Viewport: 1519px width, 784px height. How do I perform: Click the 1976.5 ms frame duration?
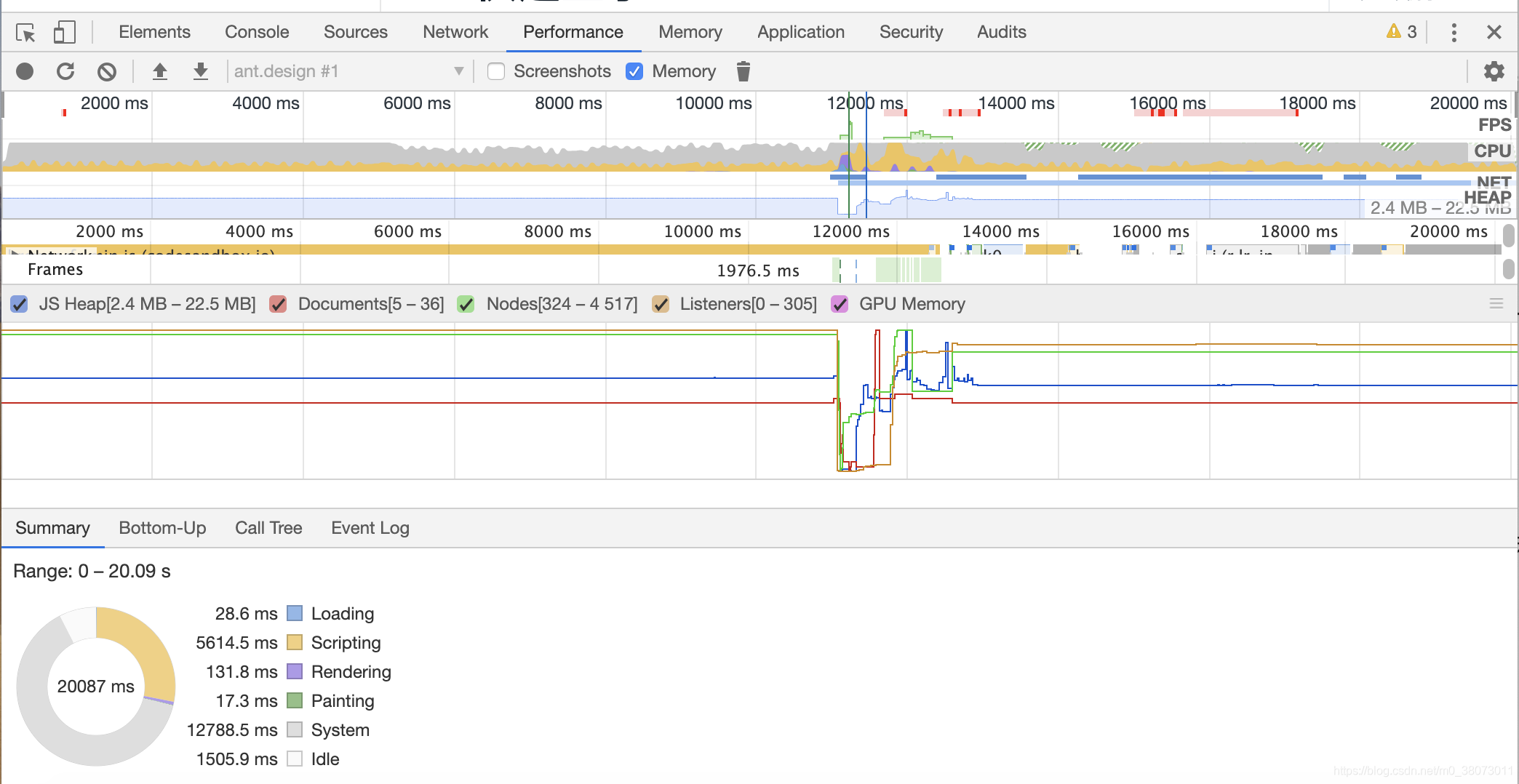(758, 271)
